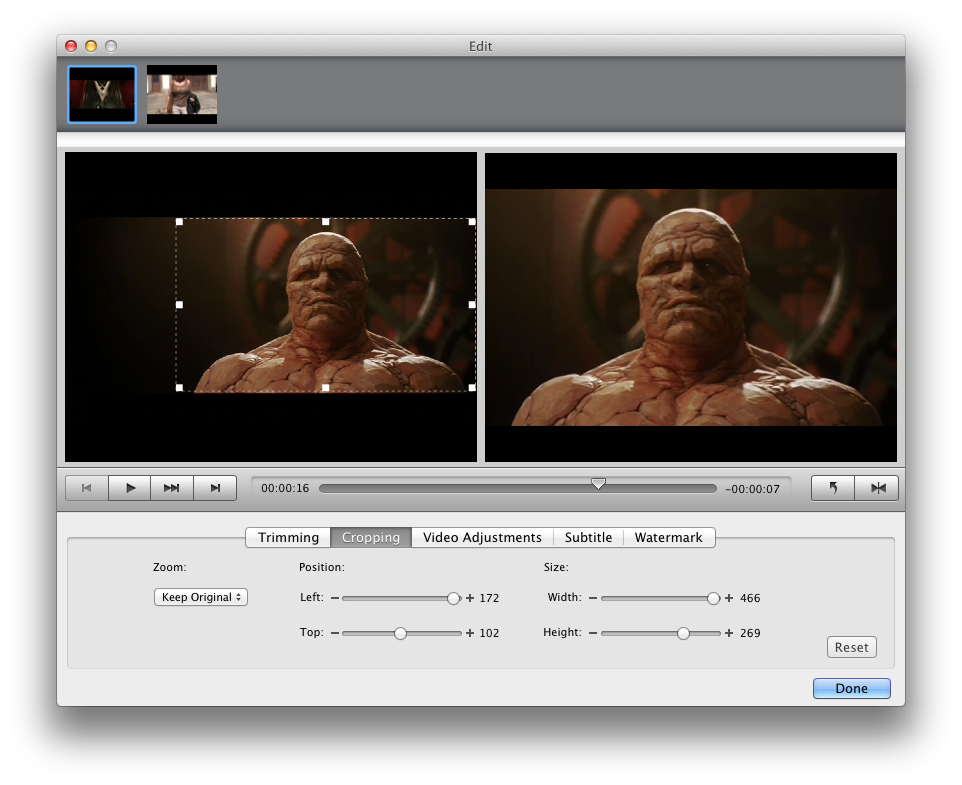962x785 pixels.
Task: Click the Done button
Action: [851, 688]
